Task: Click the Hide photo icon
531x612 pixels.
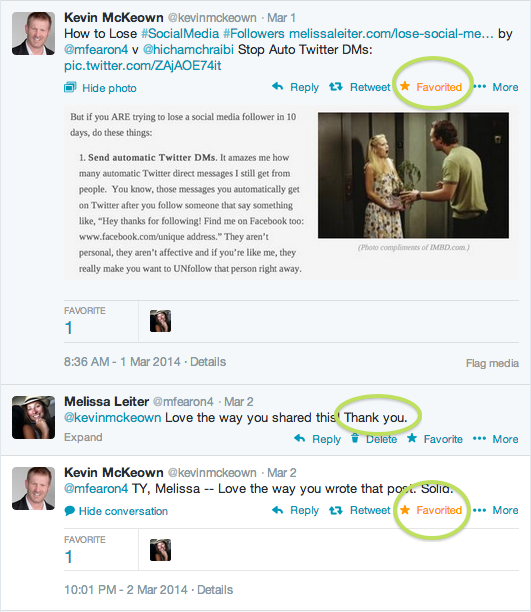Action: coord(70,87)
